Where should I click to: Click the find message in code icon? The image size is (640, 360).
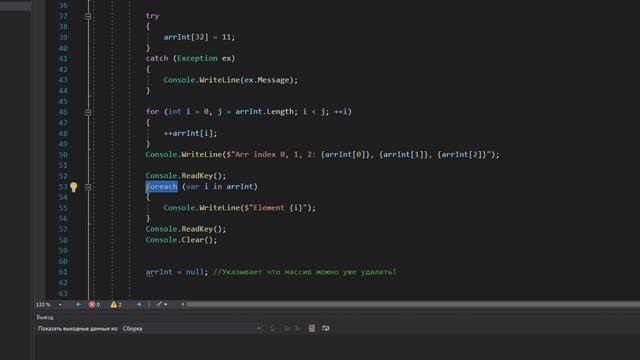(x=272, y=328)
